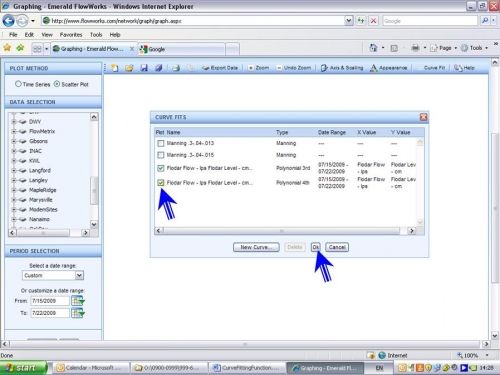Screen dimensions: 500x375
Task: Click the browser Print icon in the command bar
Action: pyautogui.click(x=415, y=48)
